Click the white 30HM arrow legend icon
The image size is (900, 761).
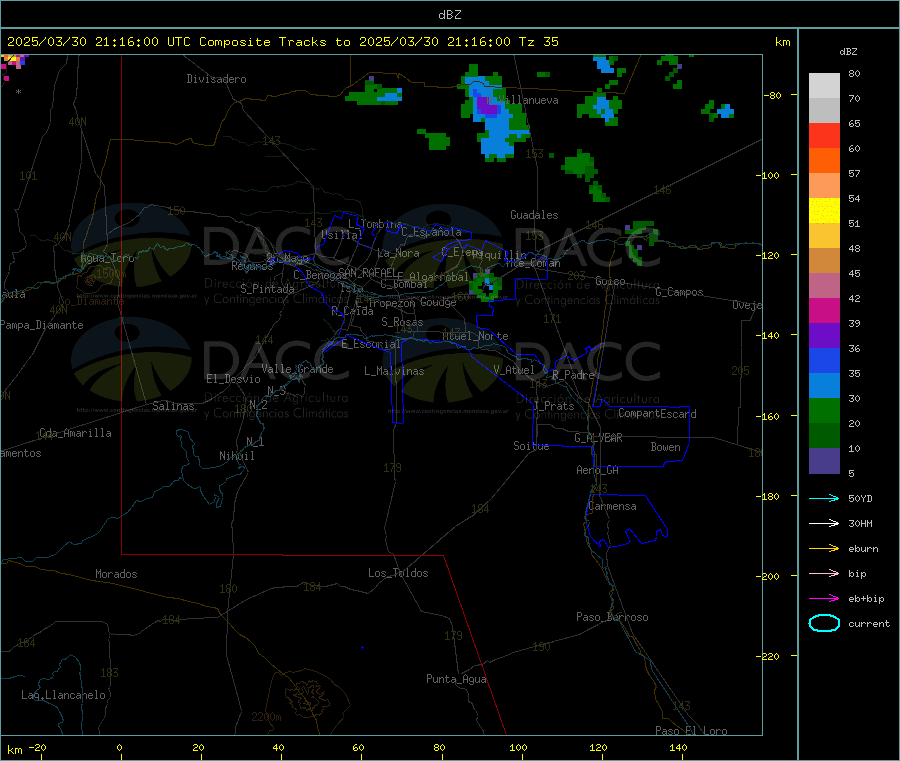point(824,523)
